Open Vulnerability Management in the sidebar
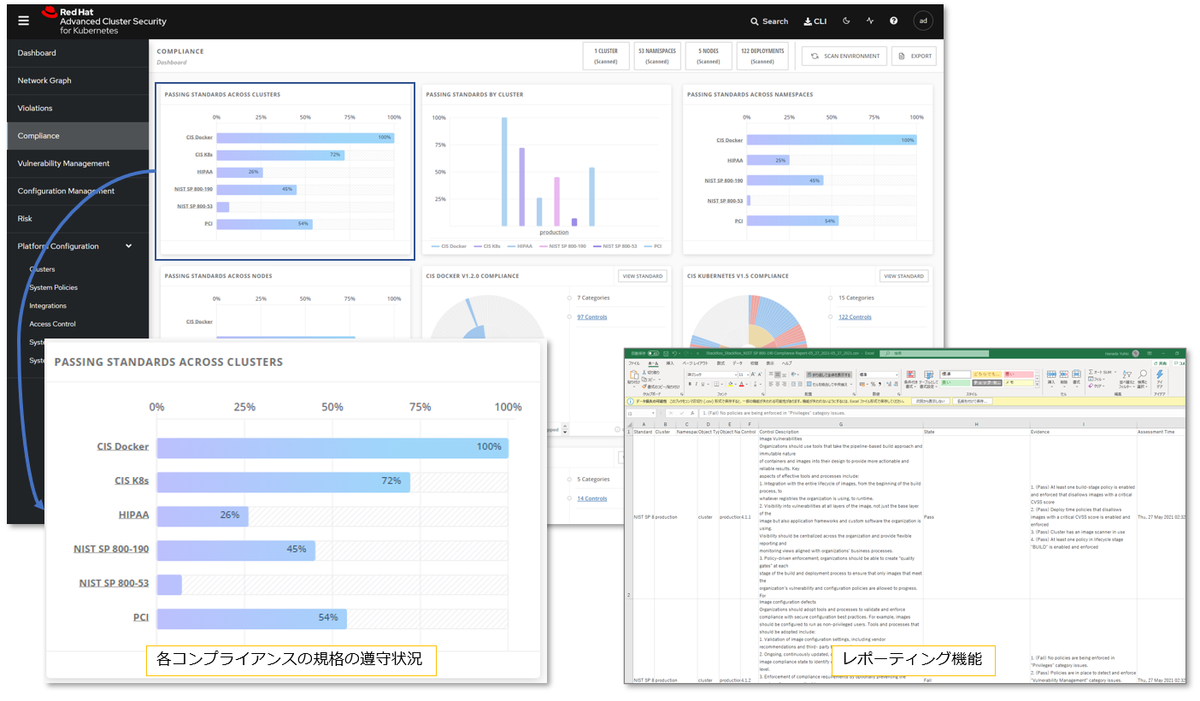Image resolution: width=1200 pixels, height=701 pixels. [63, 163]
